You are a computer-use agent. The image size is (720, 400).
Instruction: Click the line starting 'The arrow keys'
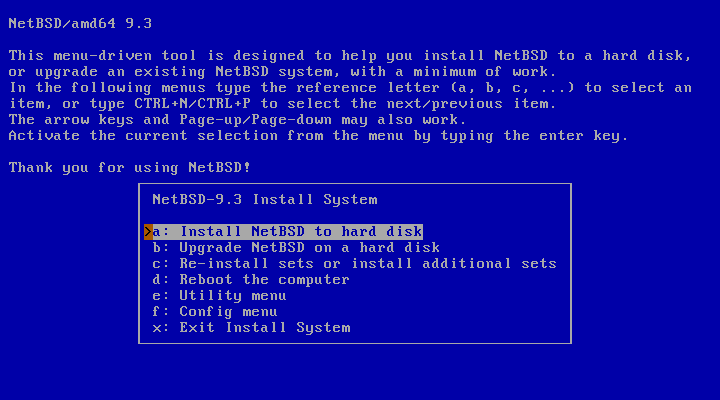pos(237,120)
